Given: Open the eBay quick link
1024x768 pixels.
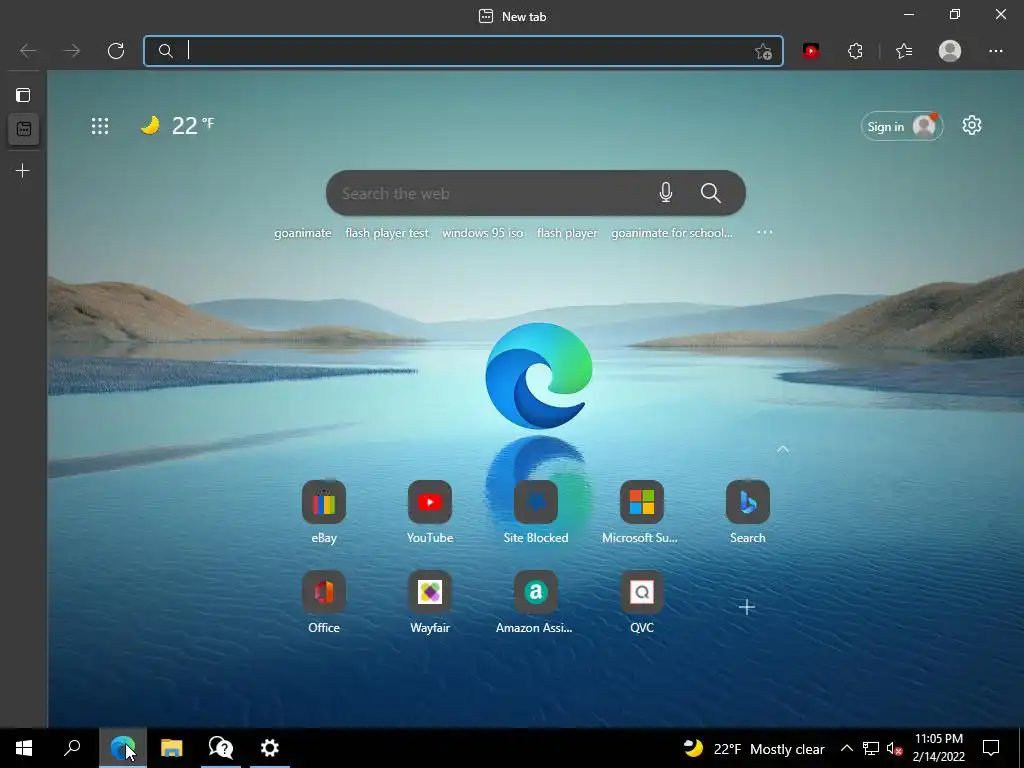Looking at the screenshot, I should tap(324, 512).
